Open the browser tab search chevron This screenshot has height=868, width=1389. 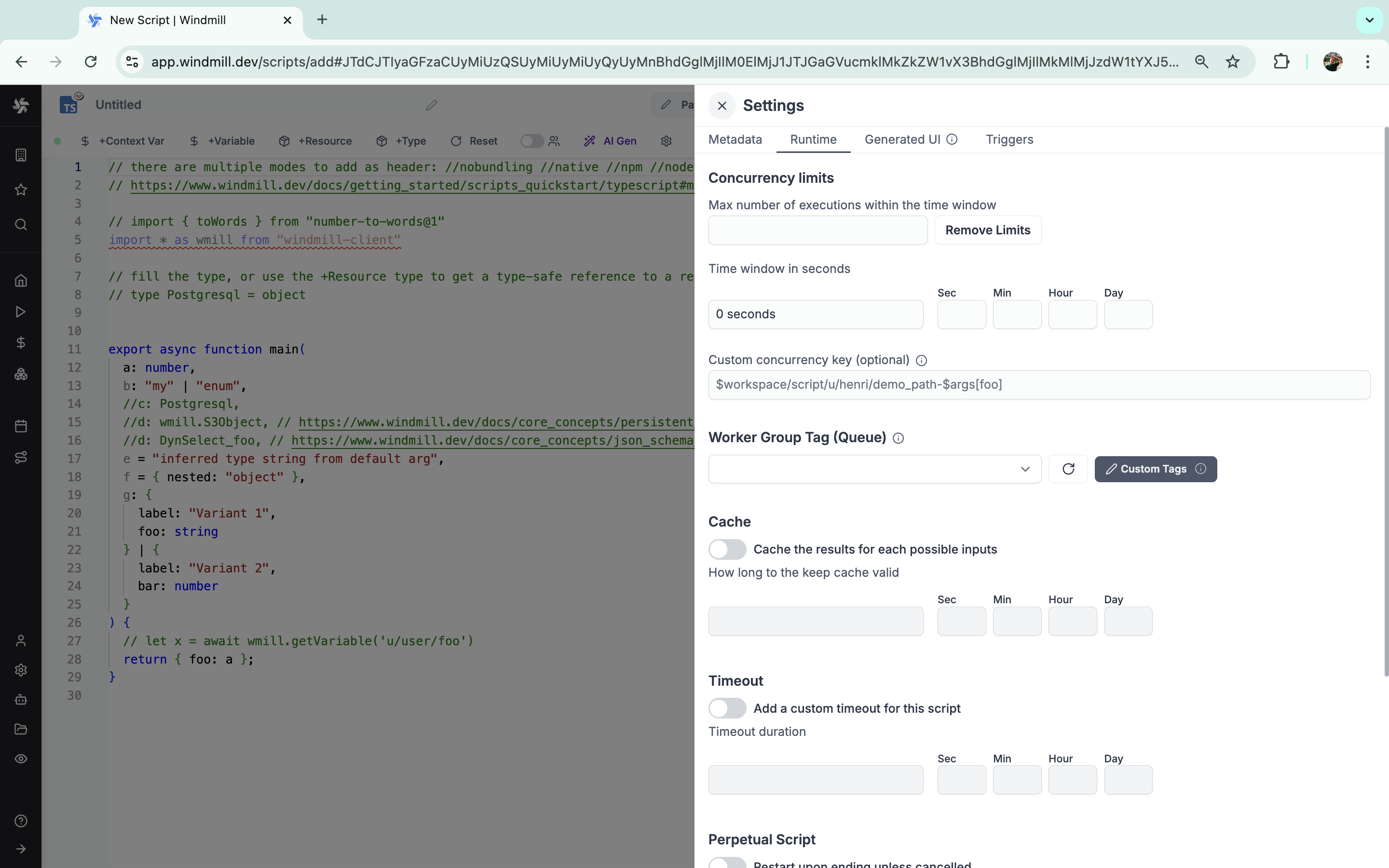click(1369, 19)
